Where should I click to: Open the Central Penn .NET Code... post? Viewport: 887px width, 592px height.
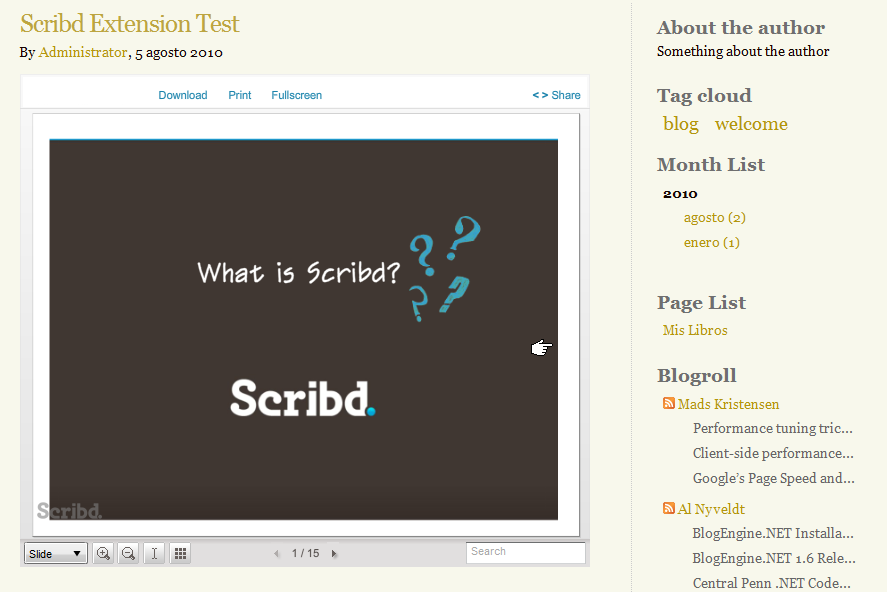click(772, 583)
